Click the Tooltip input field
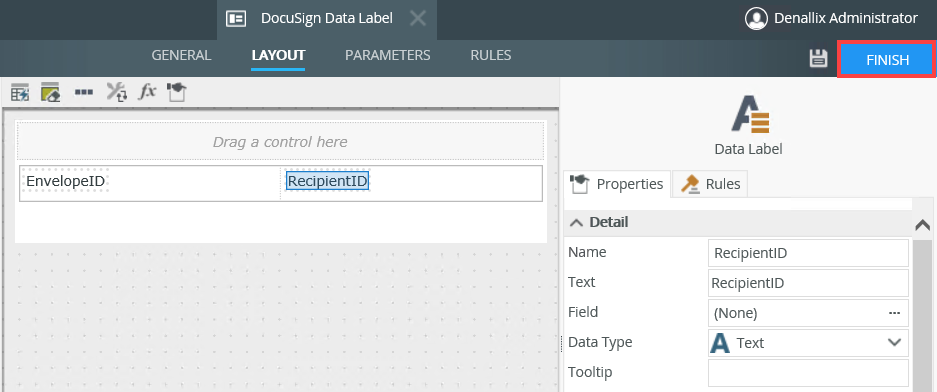The image size is (937, 392). (809, 373)
